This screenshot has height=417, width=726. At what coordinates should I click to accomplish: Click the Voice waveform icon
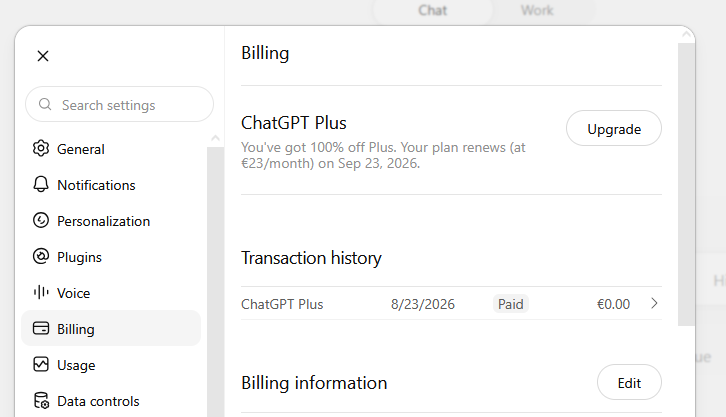tap(41, 292)
